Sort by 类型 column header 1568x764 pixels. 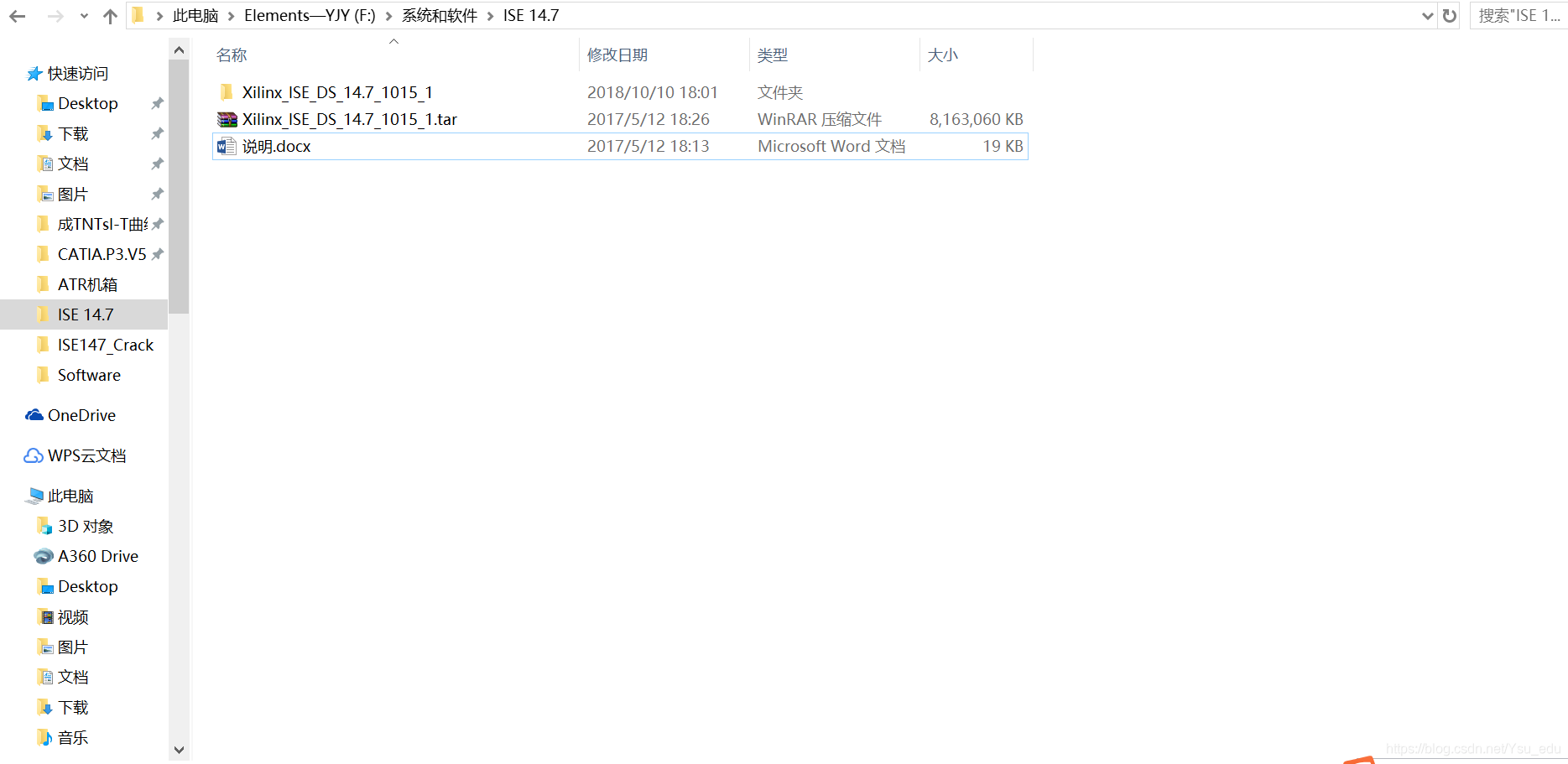tap(773, 55)
